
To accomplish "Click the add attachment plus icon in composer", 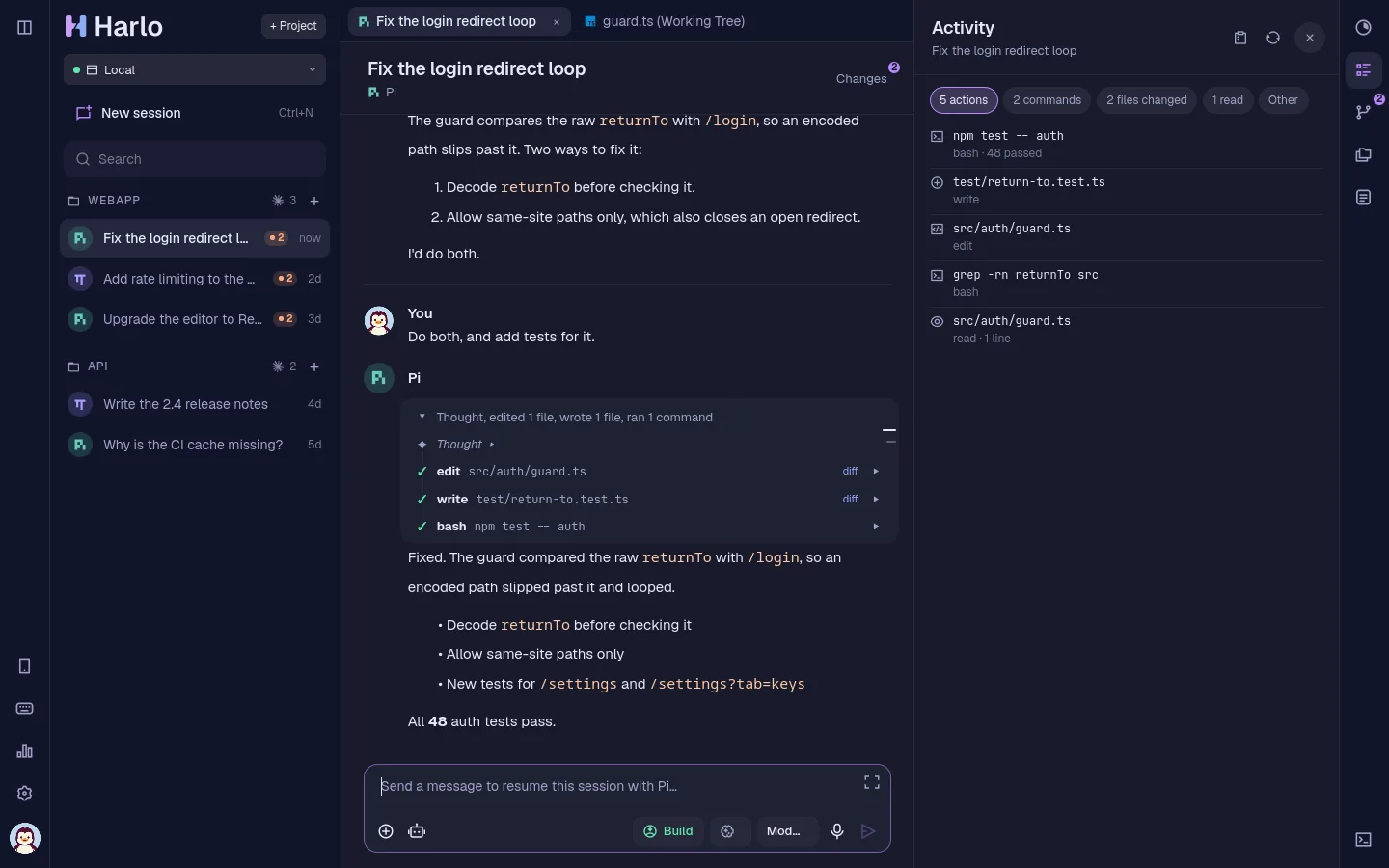I will pyautogui.click(x=386, y=831).
